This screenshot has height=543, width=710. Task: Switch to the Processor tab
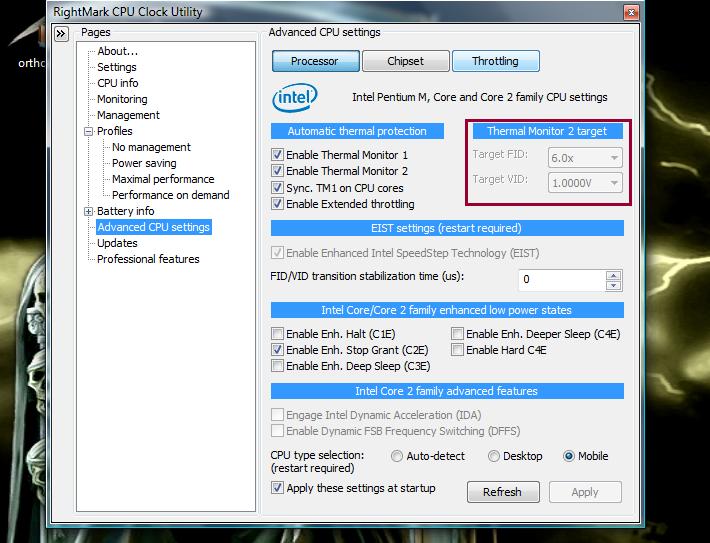click(316, 61)
